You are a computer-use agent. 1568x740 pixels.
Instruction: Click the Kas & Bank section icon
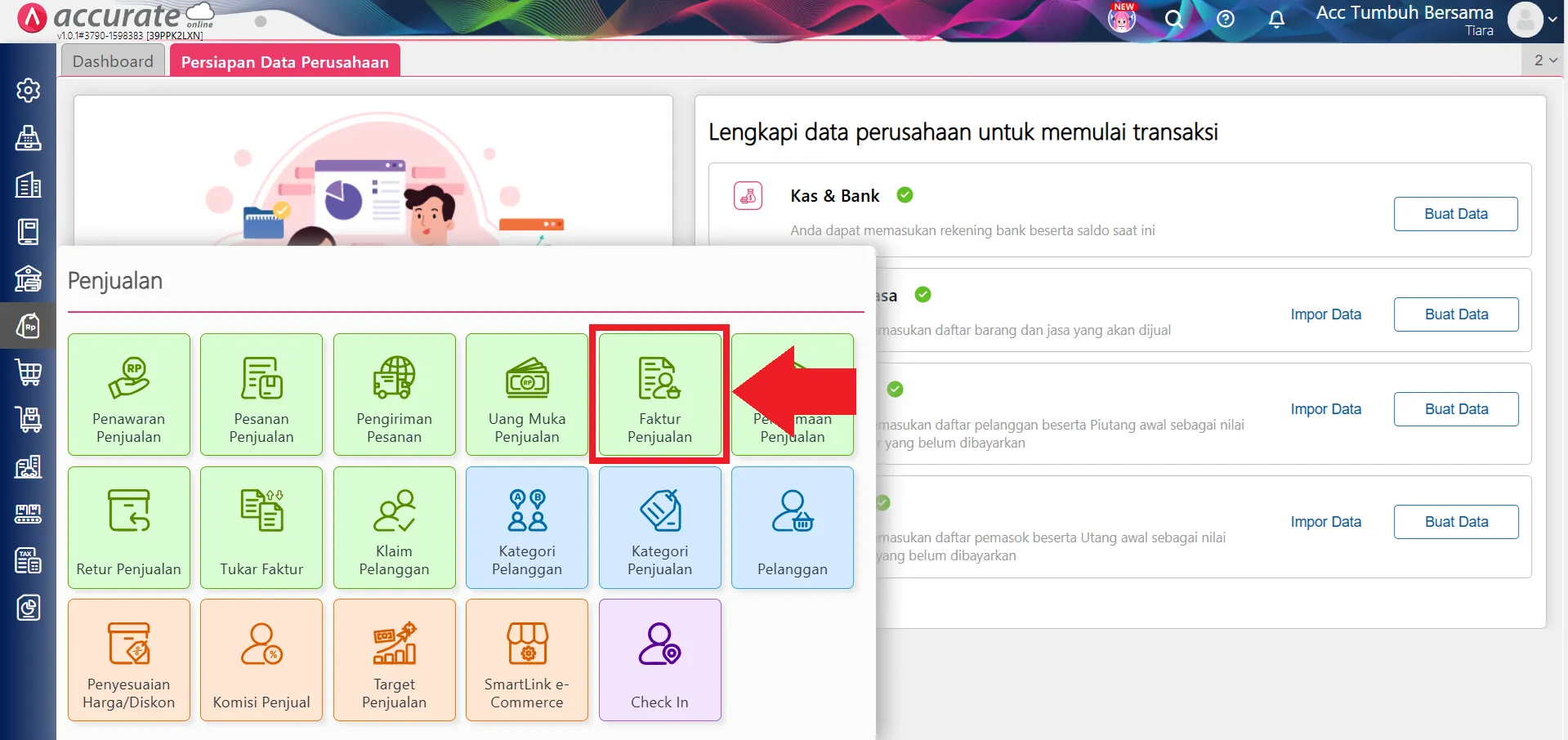(748, 196)
